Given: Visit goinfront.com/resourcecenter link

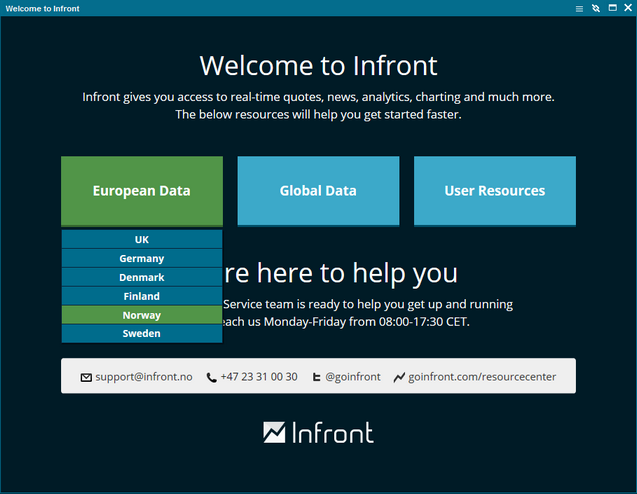Looking at the screenshot, I should (482, 377).
